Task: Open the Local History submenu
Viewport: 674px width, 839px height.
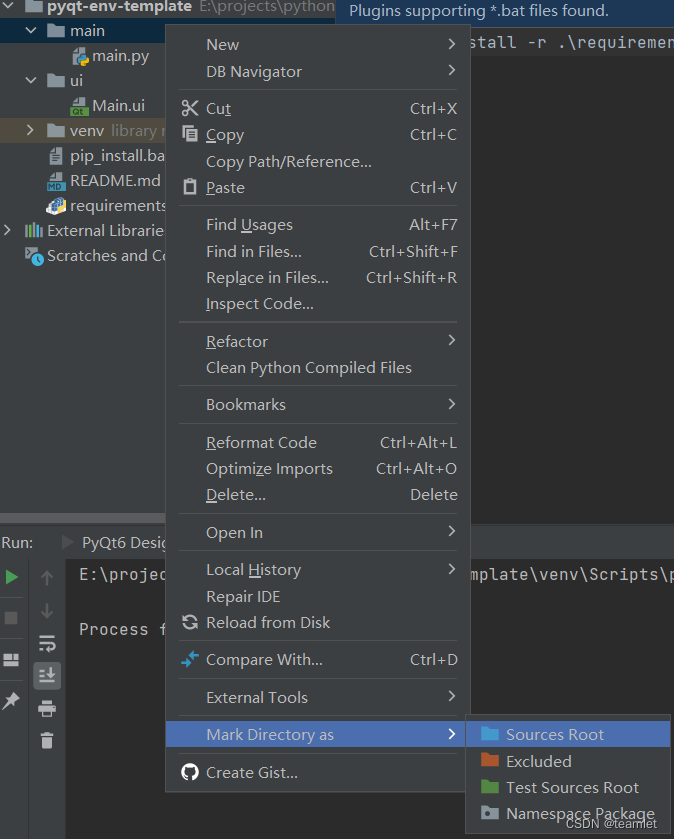Action: tap(318, 570)
